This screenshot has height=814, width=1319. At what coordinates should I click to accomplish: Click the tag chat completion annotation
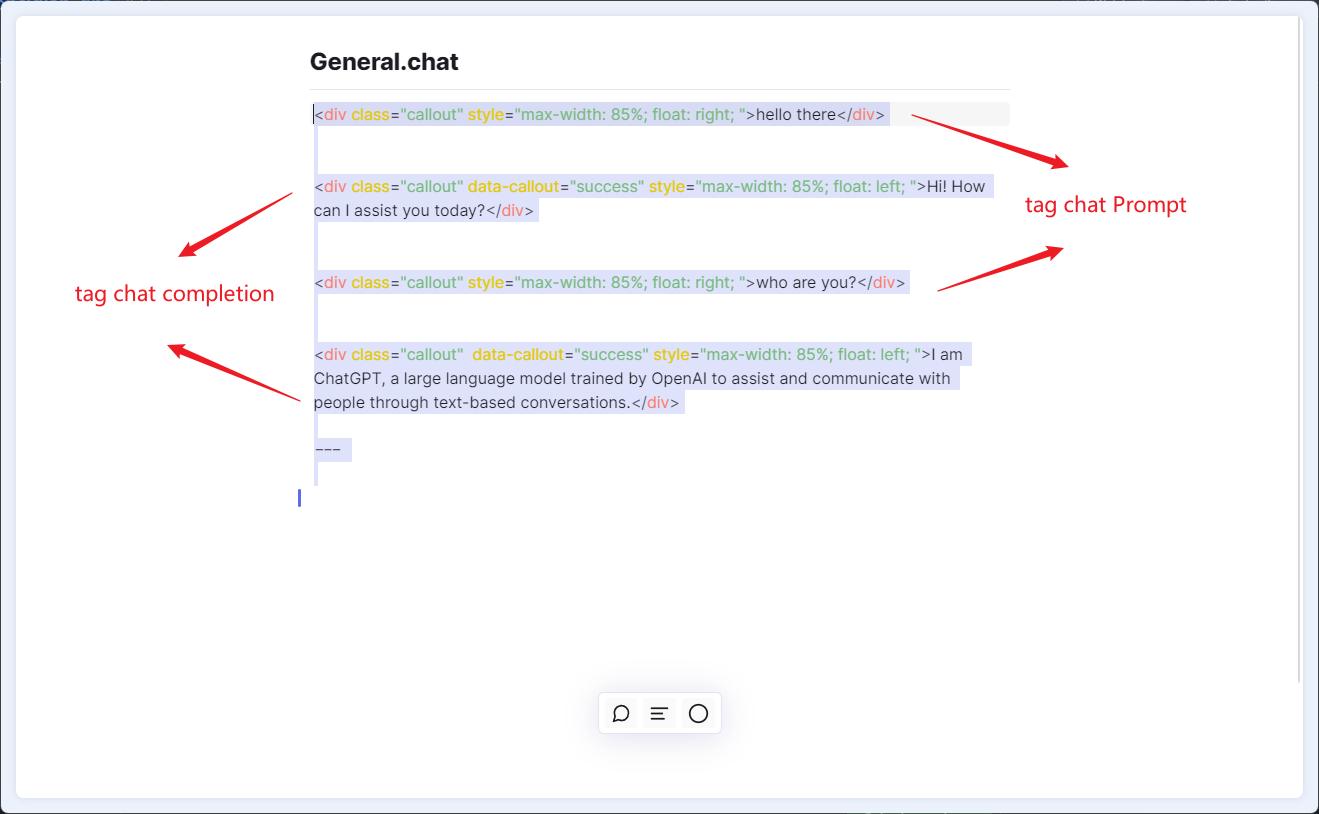coord(175,293)
